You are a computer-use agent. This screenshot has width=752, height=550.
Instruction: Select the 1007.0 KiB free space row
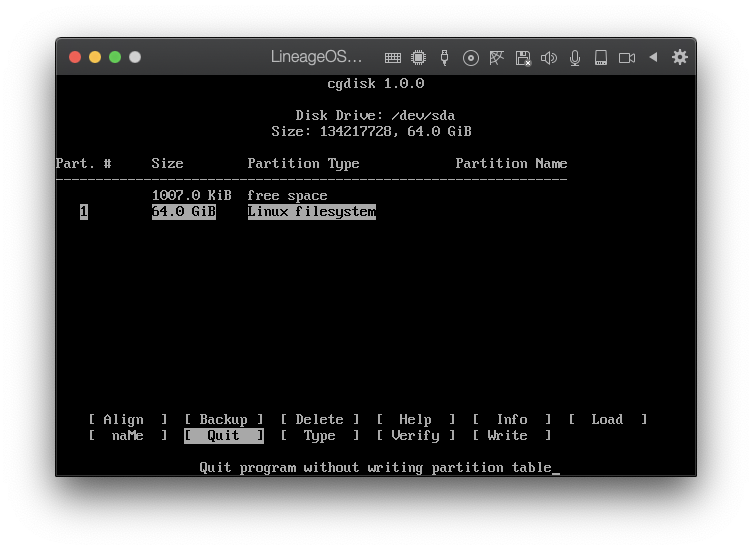coord(240,196)
